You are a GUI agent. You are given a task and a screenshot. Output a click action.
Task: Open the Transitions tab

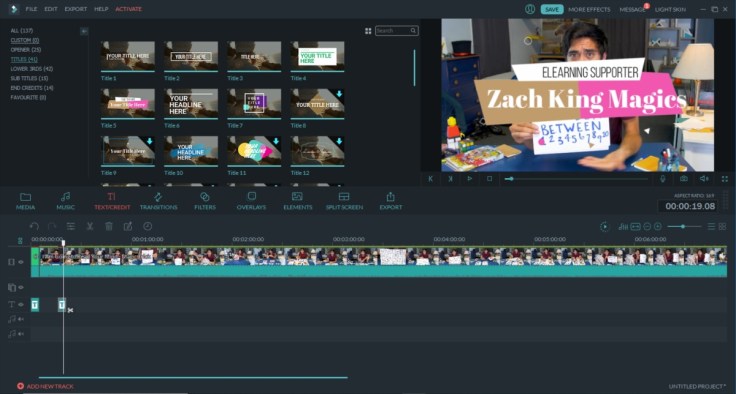coord(158,201)
